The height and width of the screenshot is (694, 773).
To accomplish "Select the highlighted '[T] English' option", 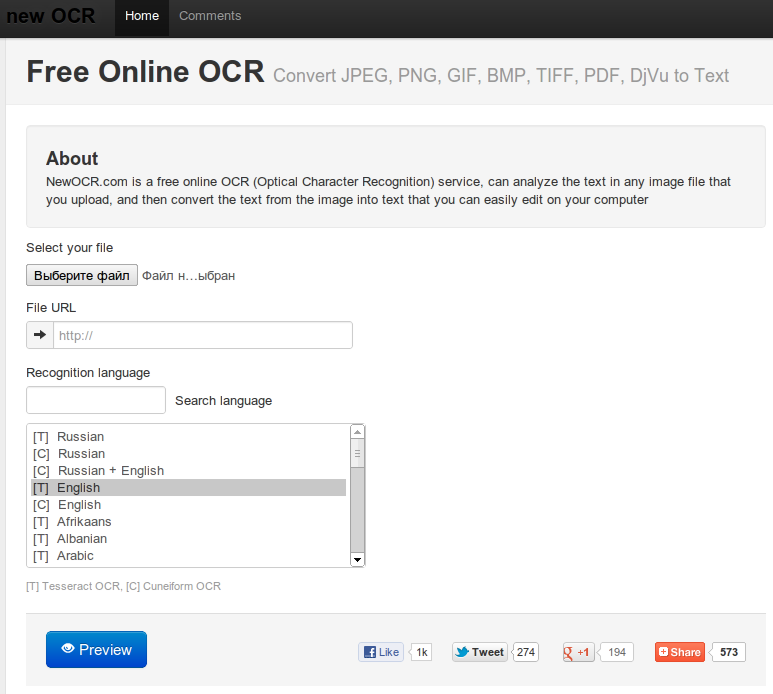I will (188, 487).
